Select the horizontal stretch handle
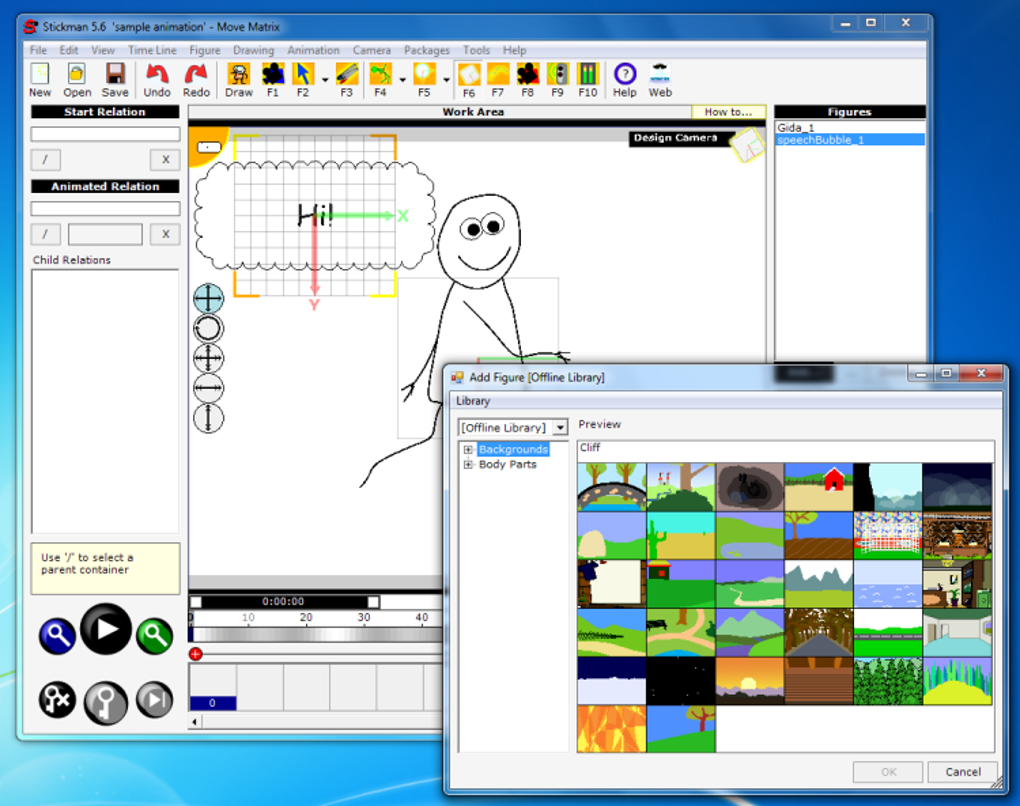The height and width of the screenshot is (806, 1020). (x=208, y=388)
